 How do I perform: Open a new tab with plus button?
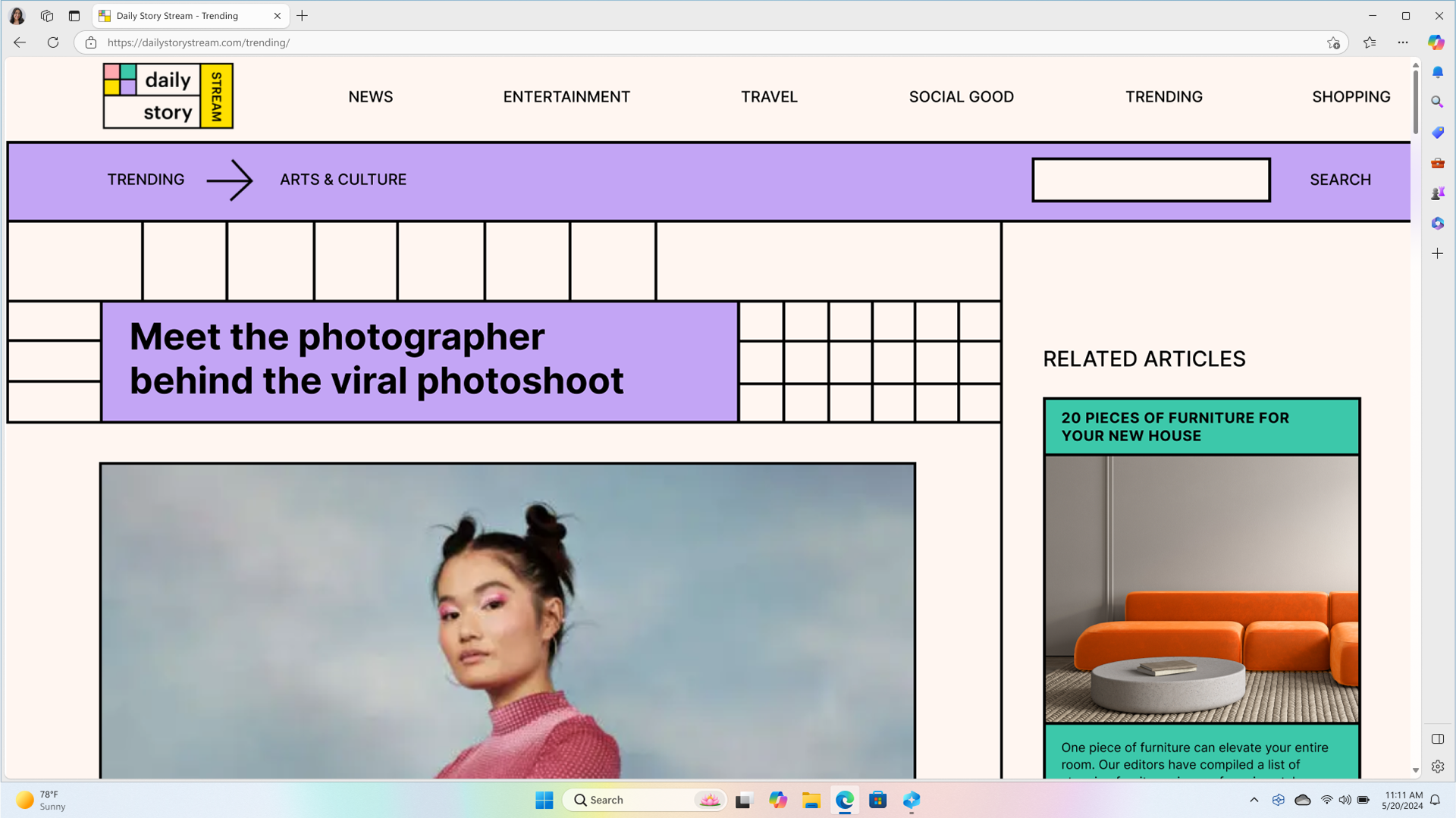point(303,15)
